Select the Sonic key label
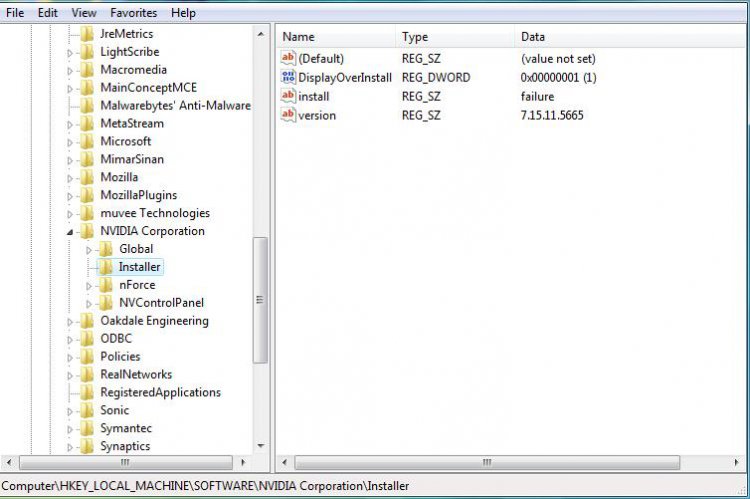 coord(114,410)
